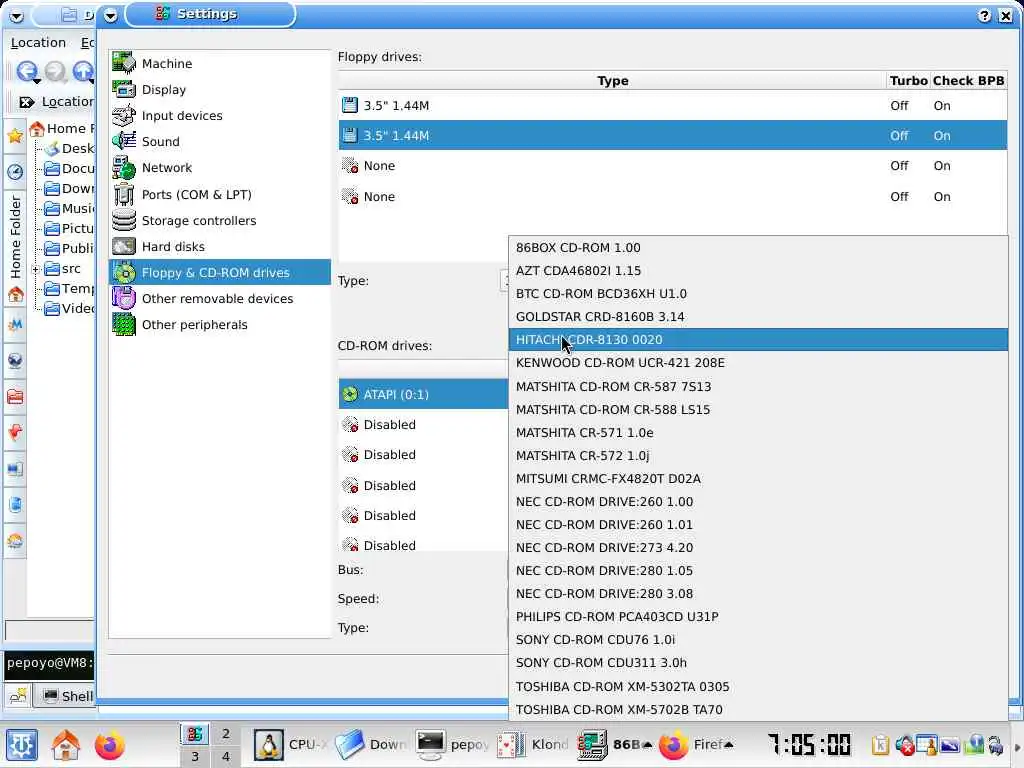Image resolution: width=1024 pixels, height=768 pixels.
Task: Select MATSHITA CD-ROM CR-588 LS15
Action: point(758,409)
